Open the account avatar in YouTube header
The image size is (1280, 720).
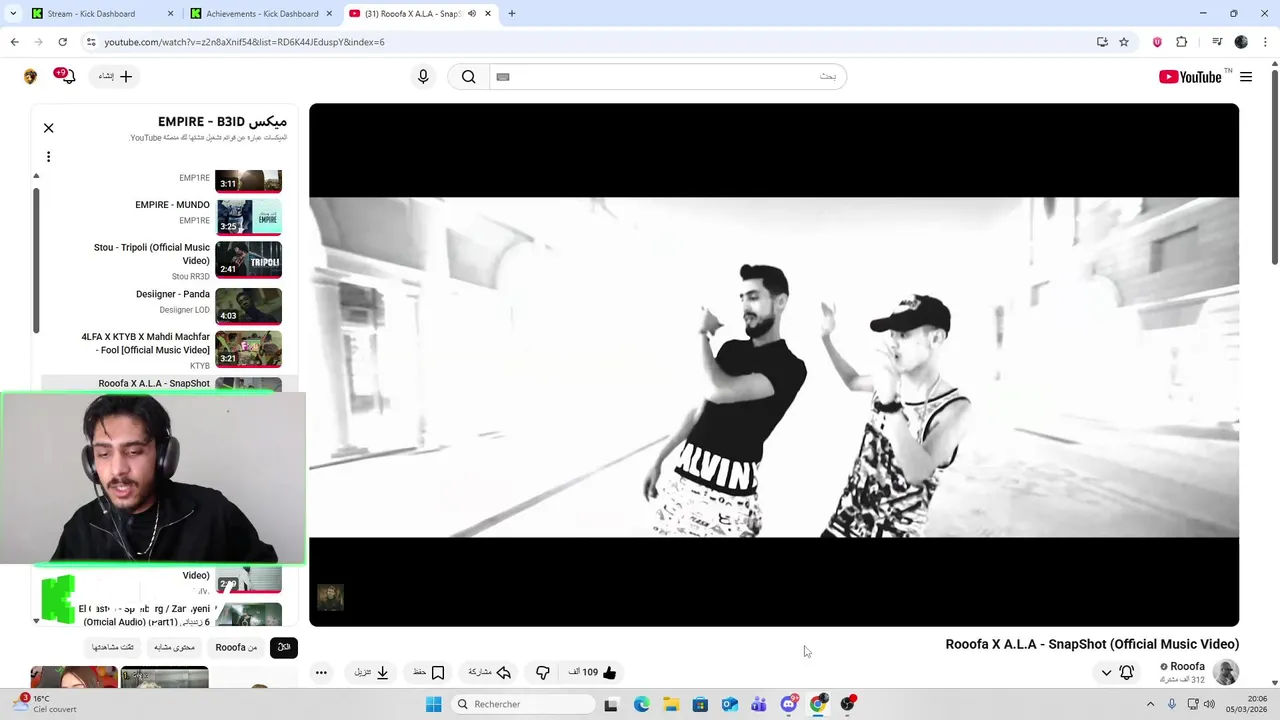tap(30, 77)
